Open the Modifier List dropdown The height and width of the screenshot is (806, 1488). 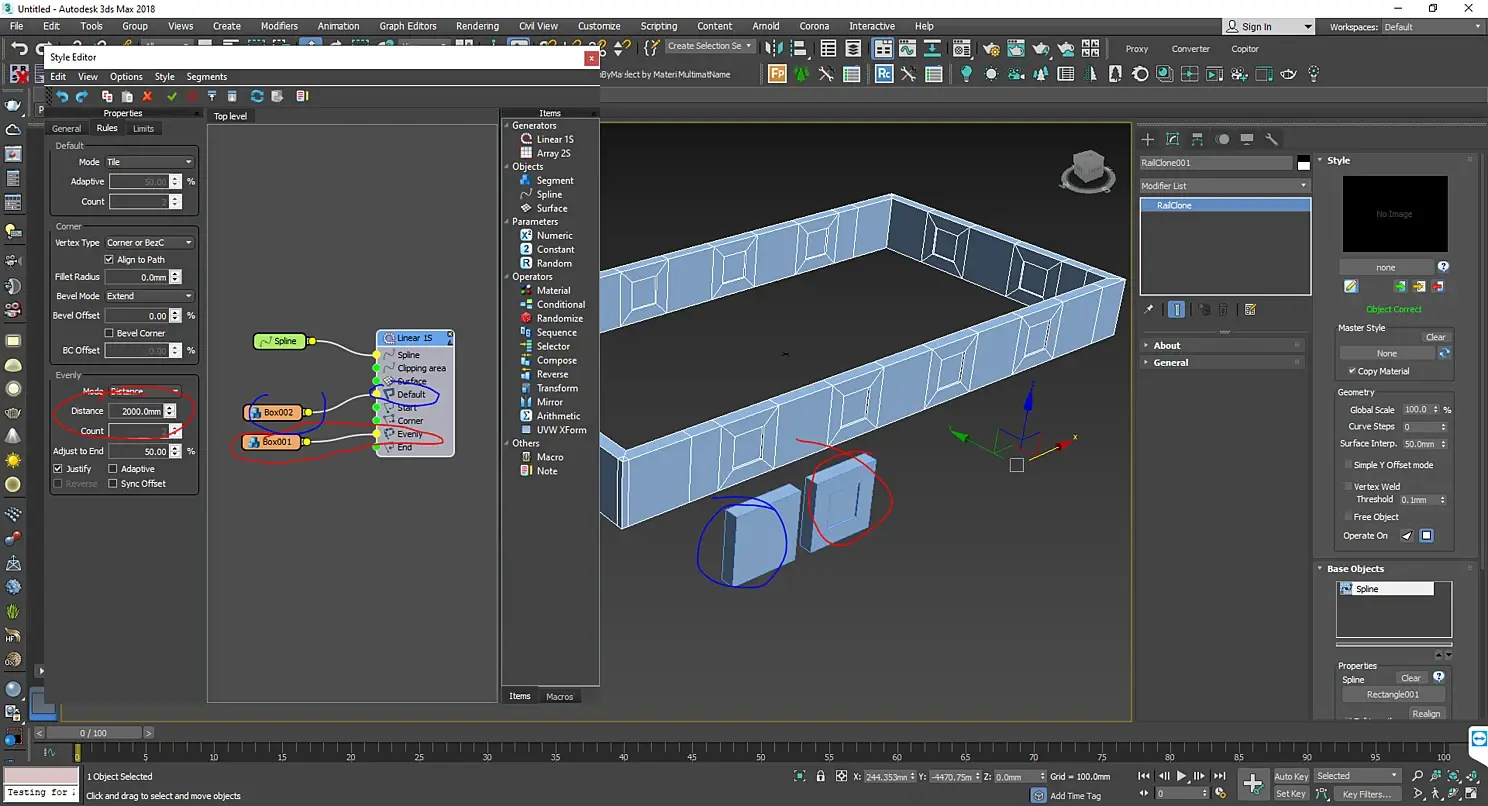point(1224,186)
